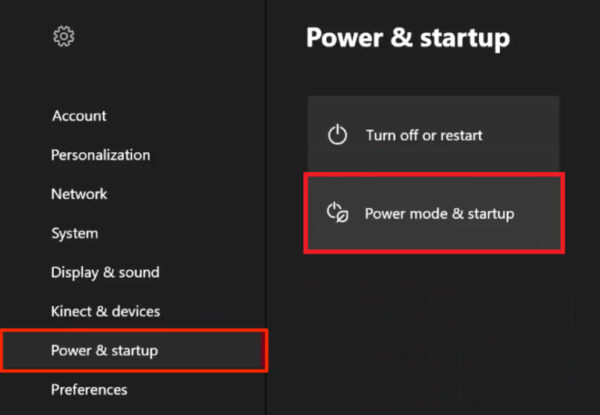This screenshot has height=415, width=600.
Task: Open the Preferences category
Action: pyautogui.click(x=89, y=389)
